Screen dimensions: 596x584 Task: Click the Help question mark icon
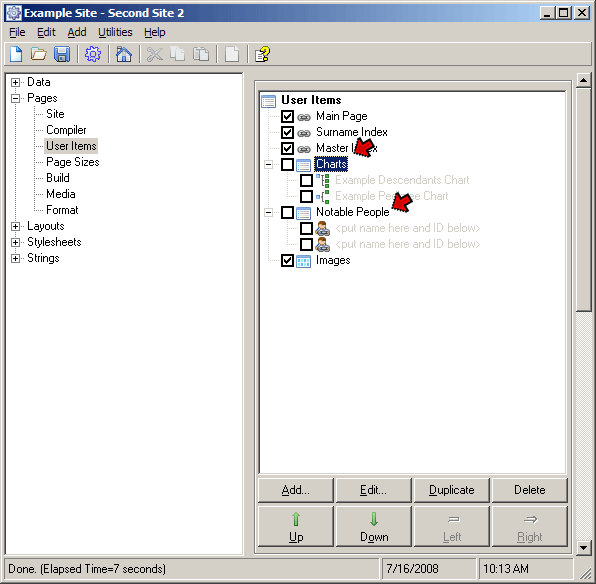(x=263, y=54)
